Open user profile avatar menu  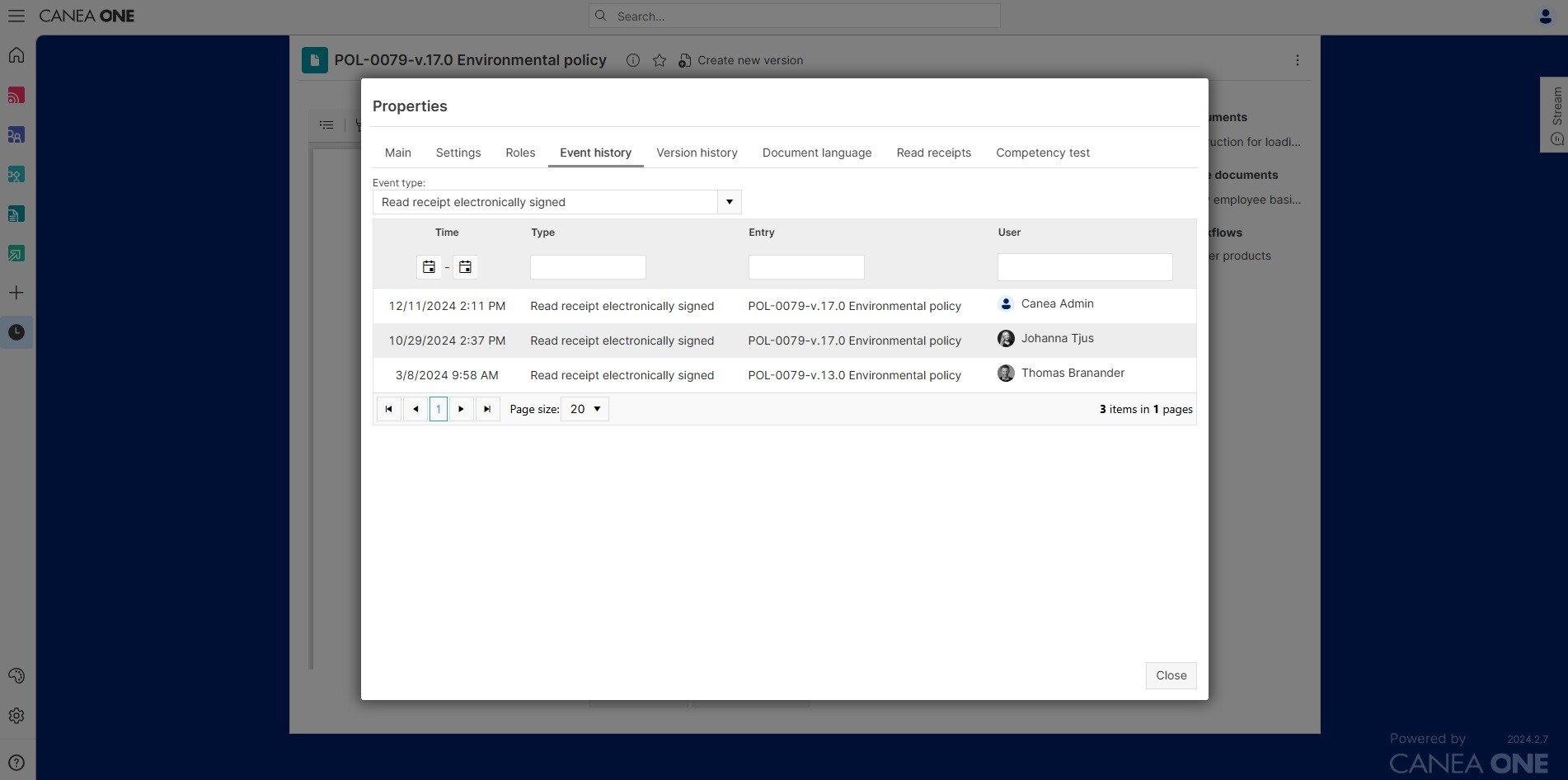click(1546, 16)
